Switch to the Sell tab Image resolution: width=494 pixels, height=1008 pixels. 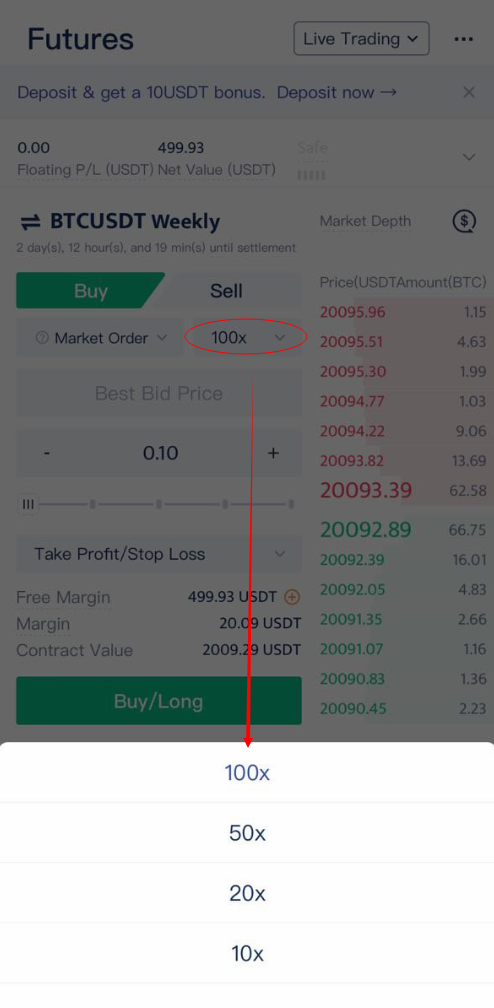tap(226, 291)
